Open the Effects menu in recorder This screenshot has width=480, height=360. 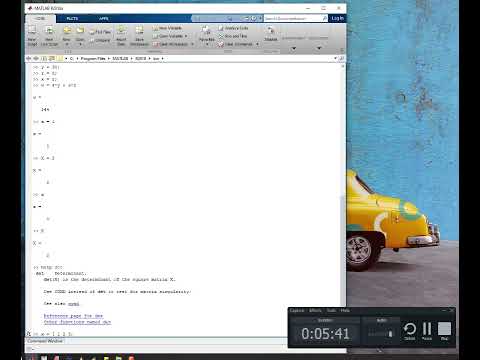(x=315, y=311)
